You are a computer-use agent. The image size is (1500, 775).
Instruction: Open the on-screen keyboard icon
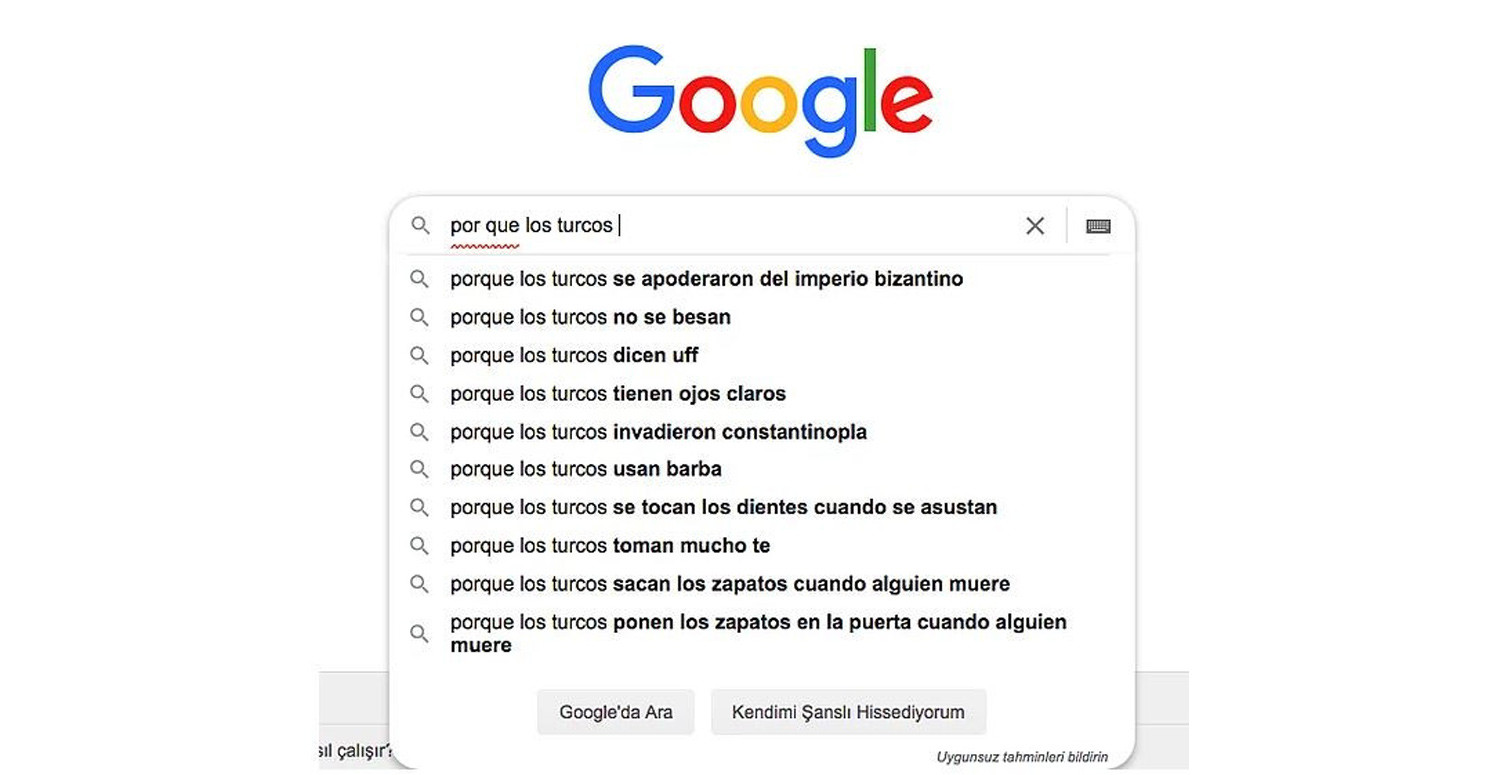point(1098,226)
